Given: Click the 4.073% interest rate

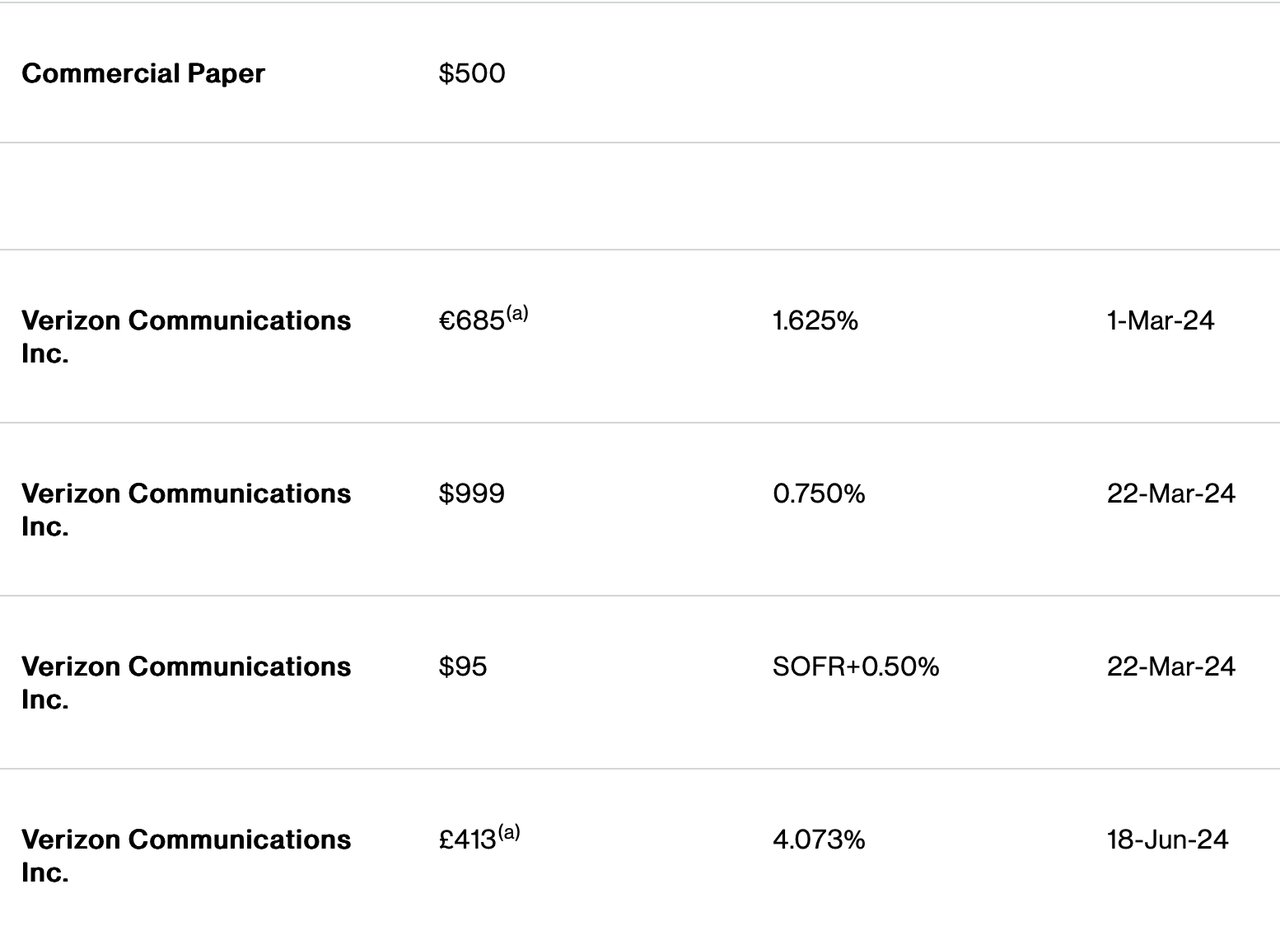Looking at the screenshot, I should tap(819, 840).
